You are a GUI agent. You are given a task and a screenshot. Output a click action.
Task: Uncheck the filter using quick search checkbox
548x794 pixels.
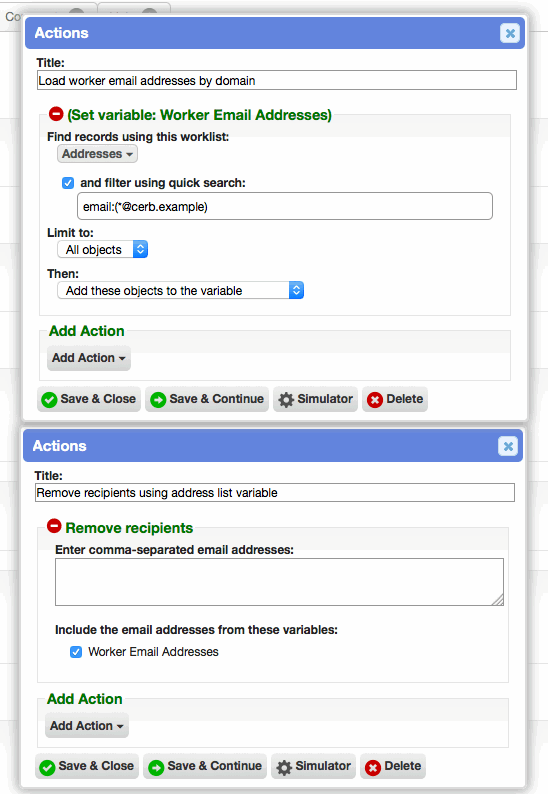pos(68,183)
